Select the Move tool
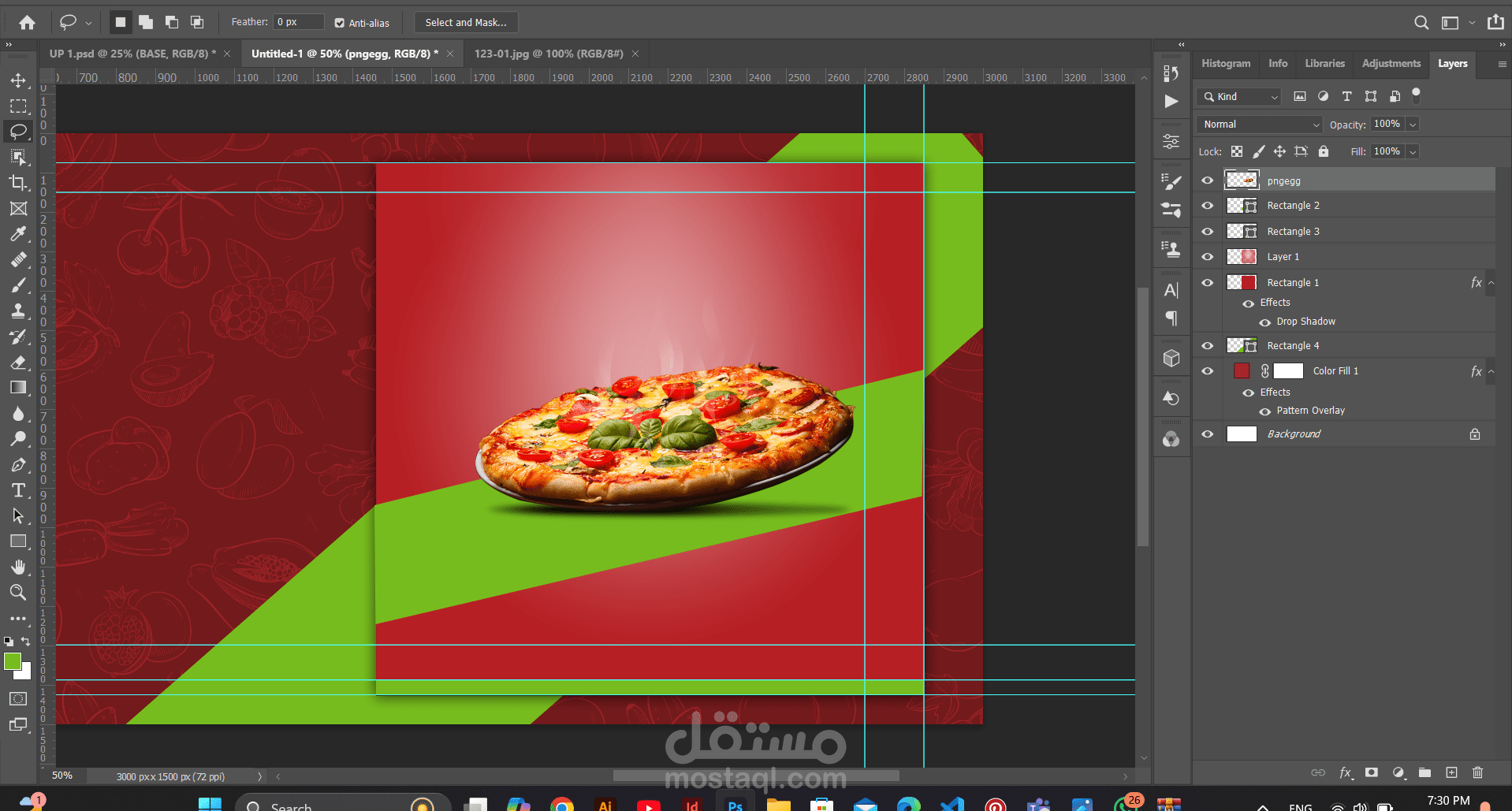This screenshot has height=811, width=1512. [x=18, y=80]
